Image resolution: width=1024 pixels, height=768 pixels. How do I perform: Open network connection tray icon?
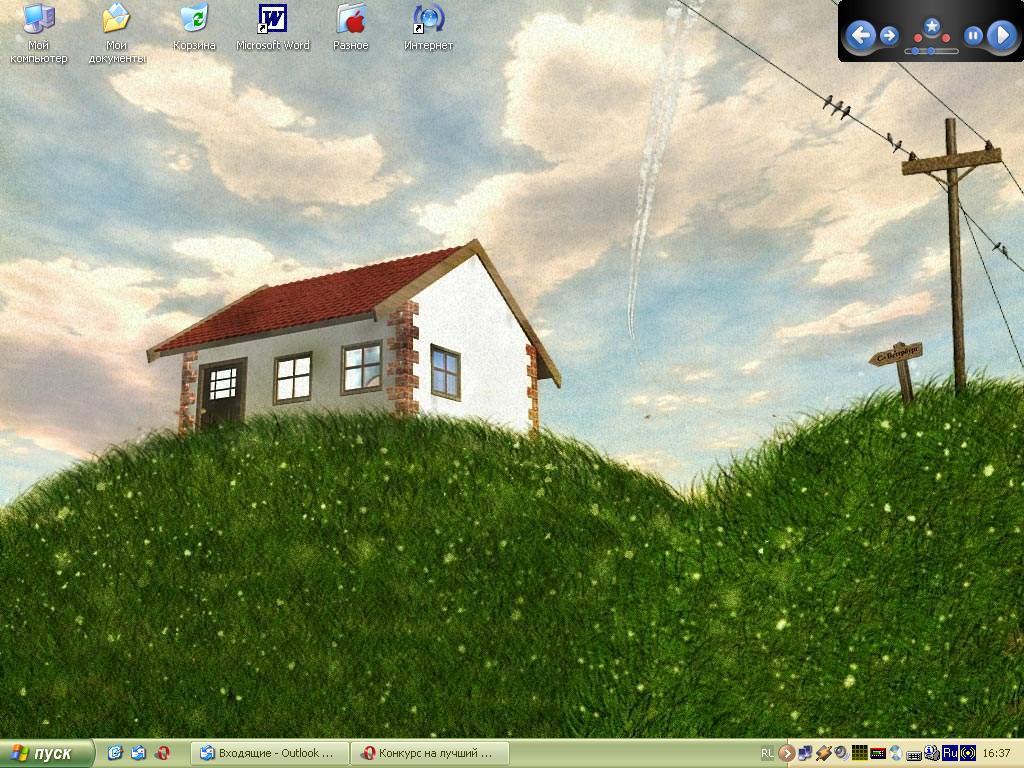click(x=805, y=753)
